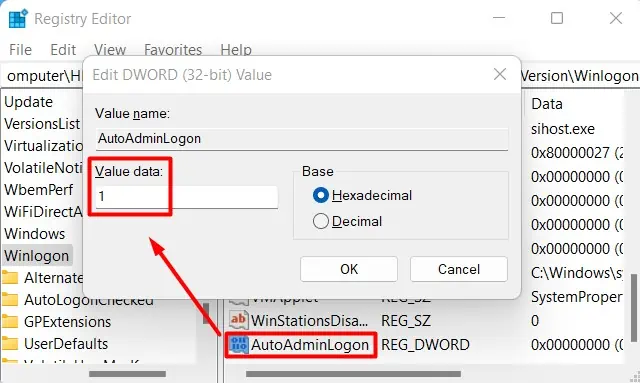Select the Hexadecimal base option

[321, 195]
